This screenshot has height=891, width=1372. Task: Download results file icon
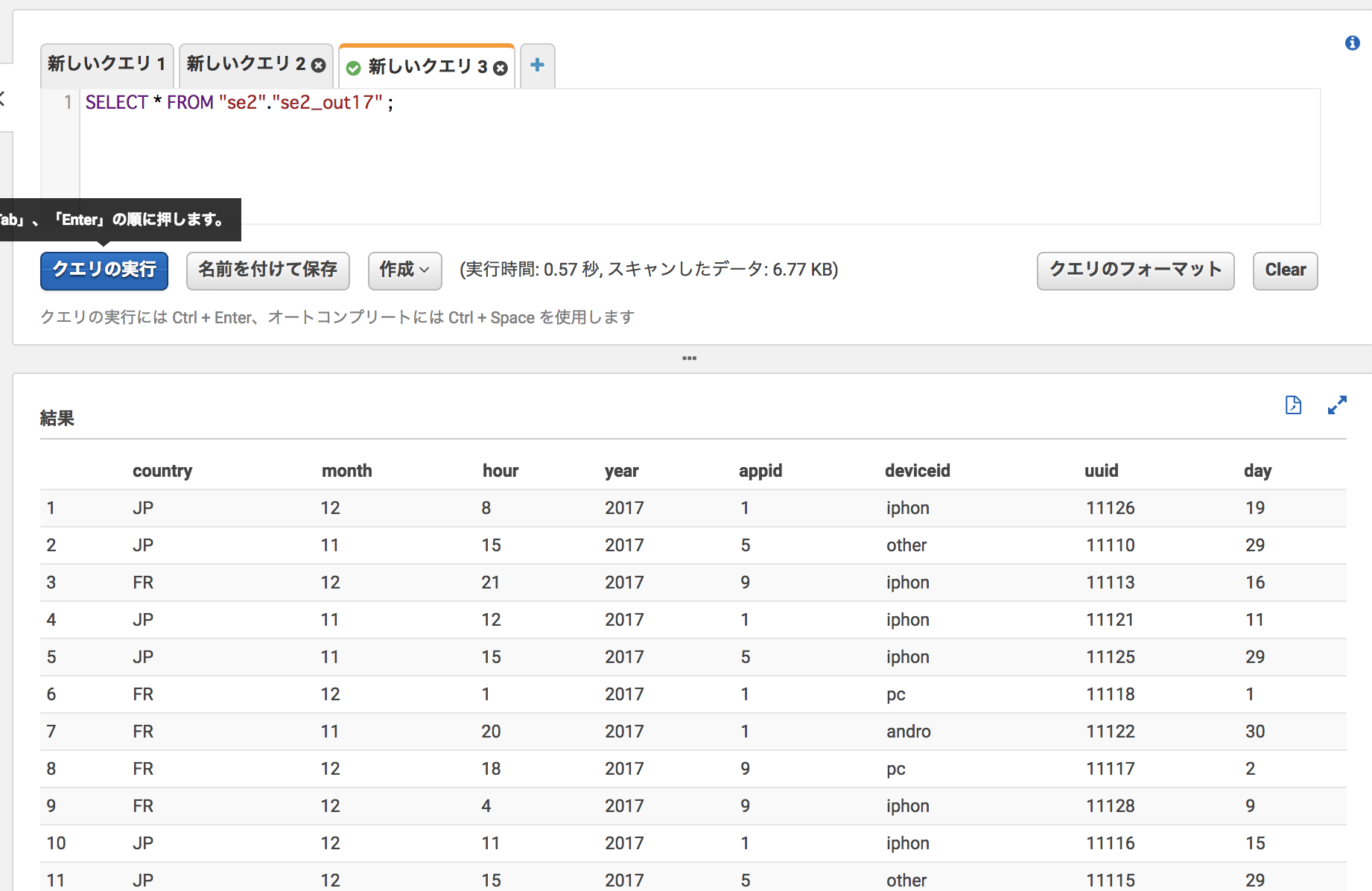click(x=1293, y=405)
